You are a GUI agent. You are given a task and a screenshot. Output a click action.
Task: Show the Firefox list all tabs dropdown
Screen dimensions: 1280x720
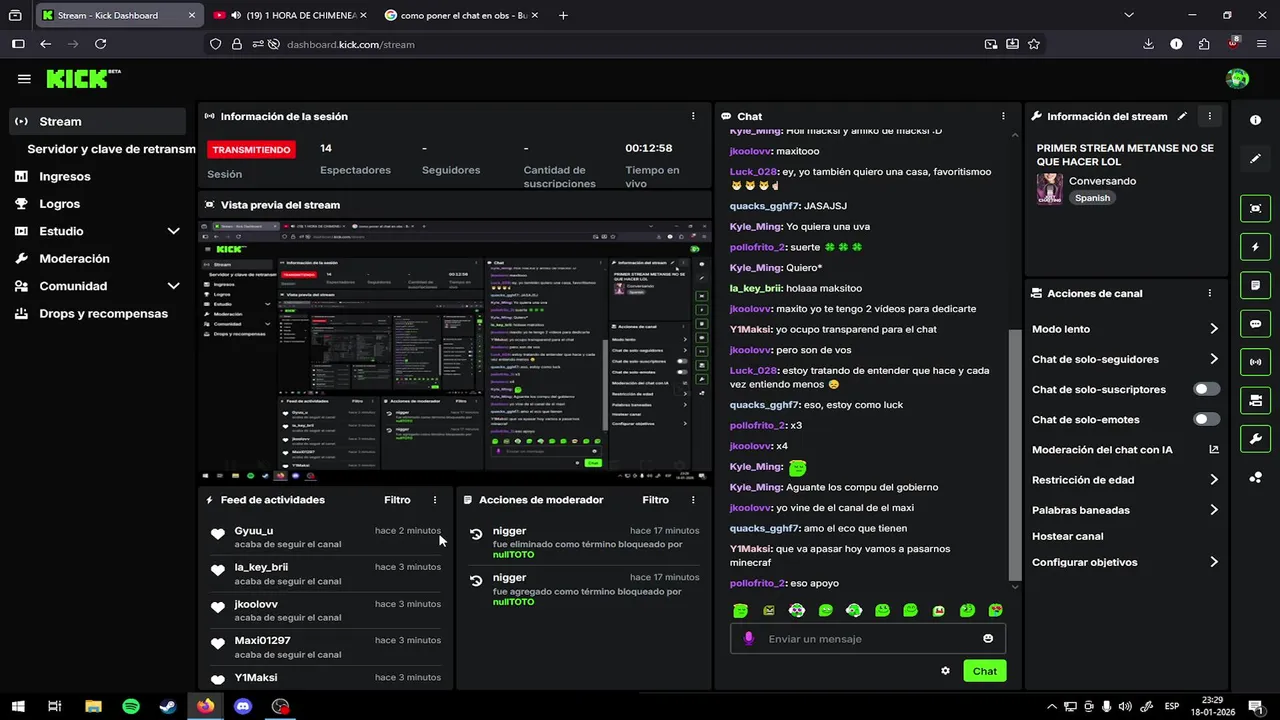coord(1129,15)
